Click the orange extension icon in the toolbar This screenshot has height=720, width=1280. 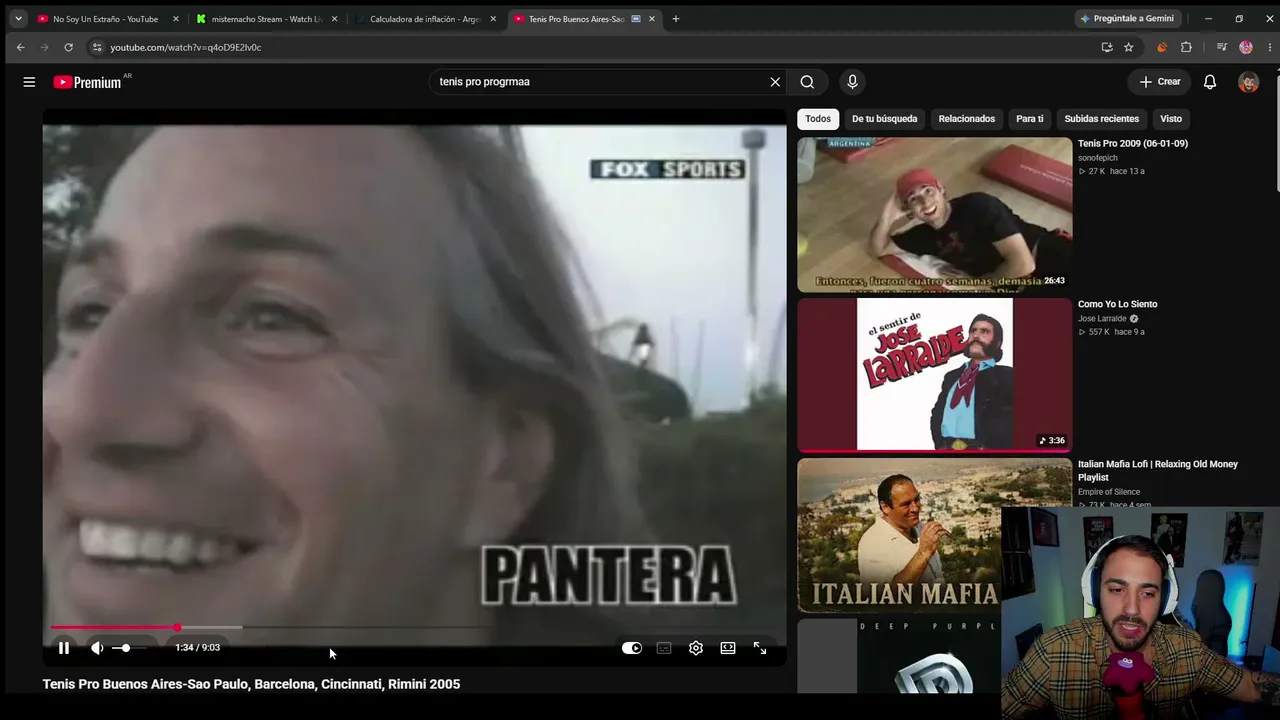click(1162, 47)
